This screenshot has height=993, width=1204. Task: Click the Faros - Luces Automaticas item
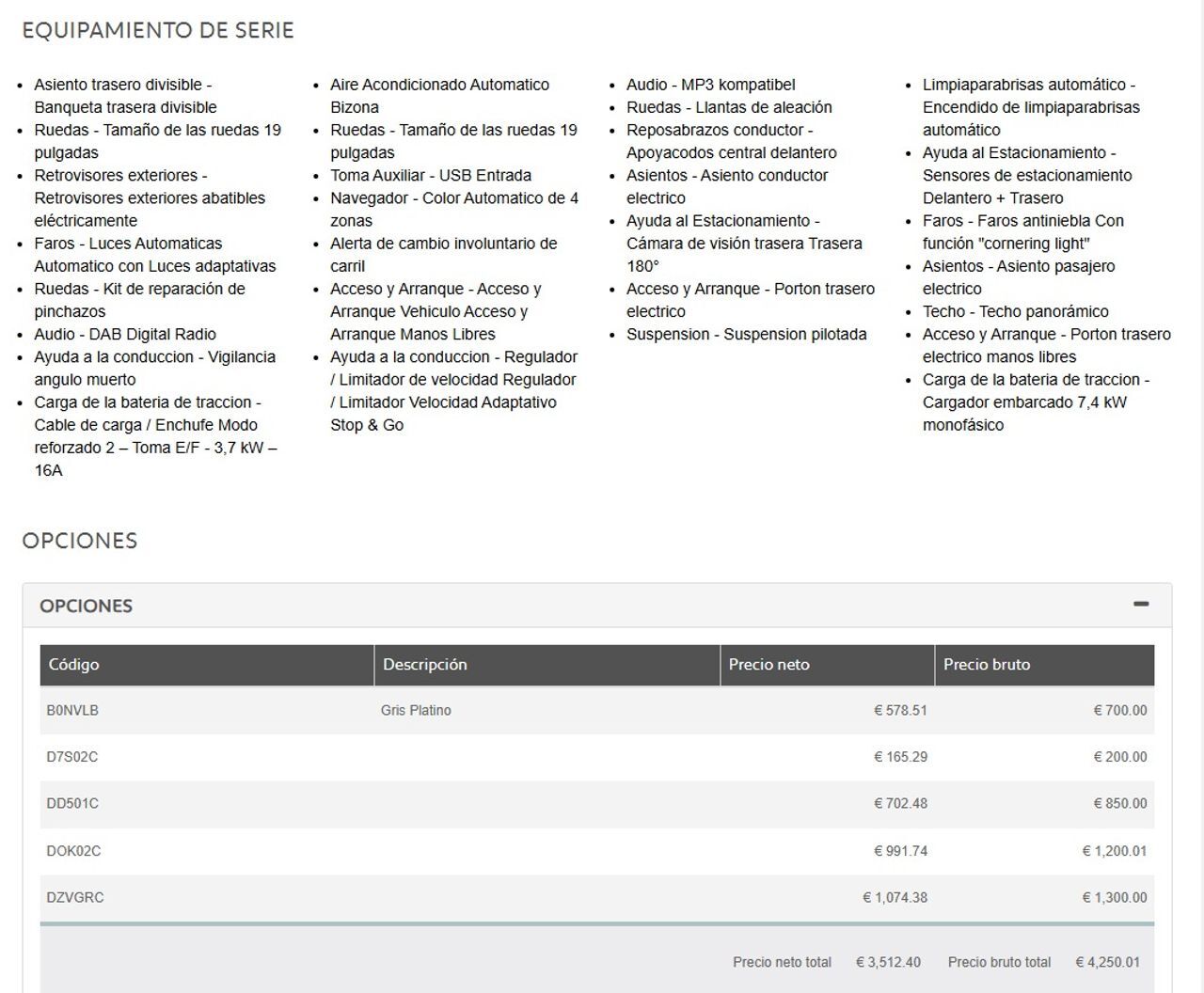(155, 255)
